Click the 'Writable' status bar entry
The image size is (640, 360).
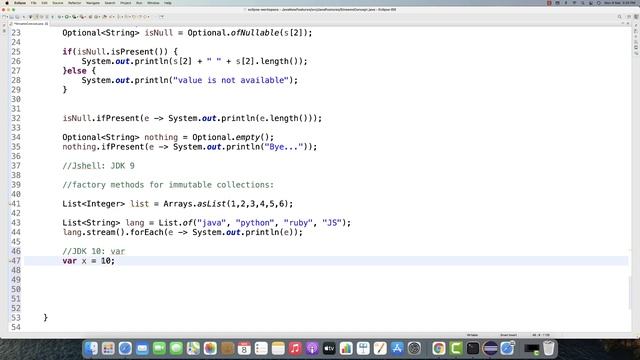tap(472, 335)
